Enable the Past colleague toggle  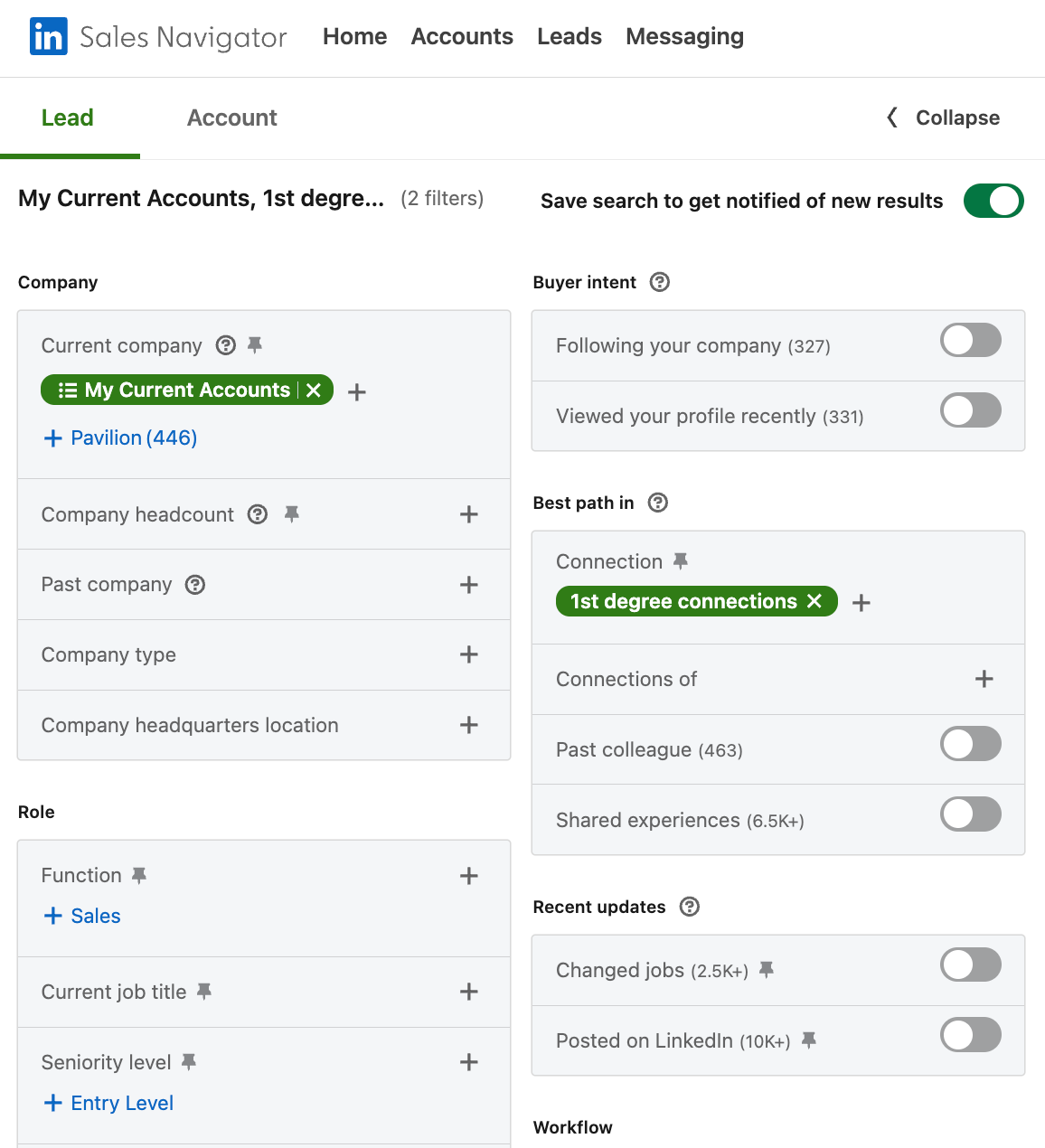pyautogui.click(x=971, y=744)
